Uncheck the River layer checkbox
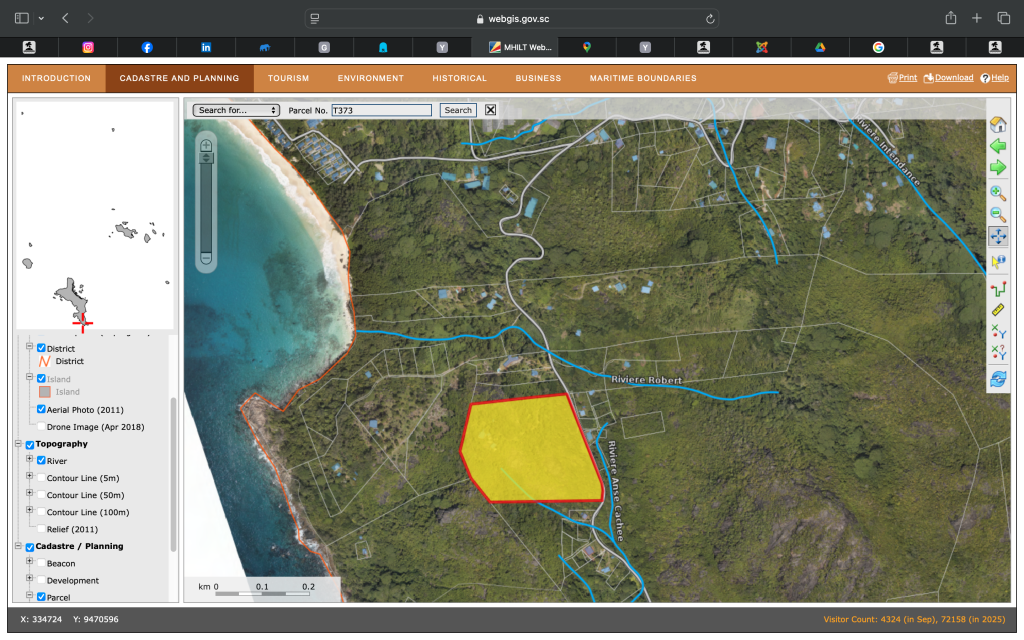Viewport: 1024px width, 640px height. [x=41, y=461]
